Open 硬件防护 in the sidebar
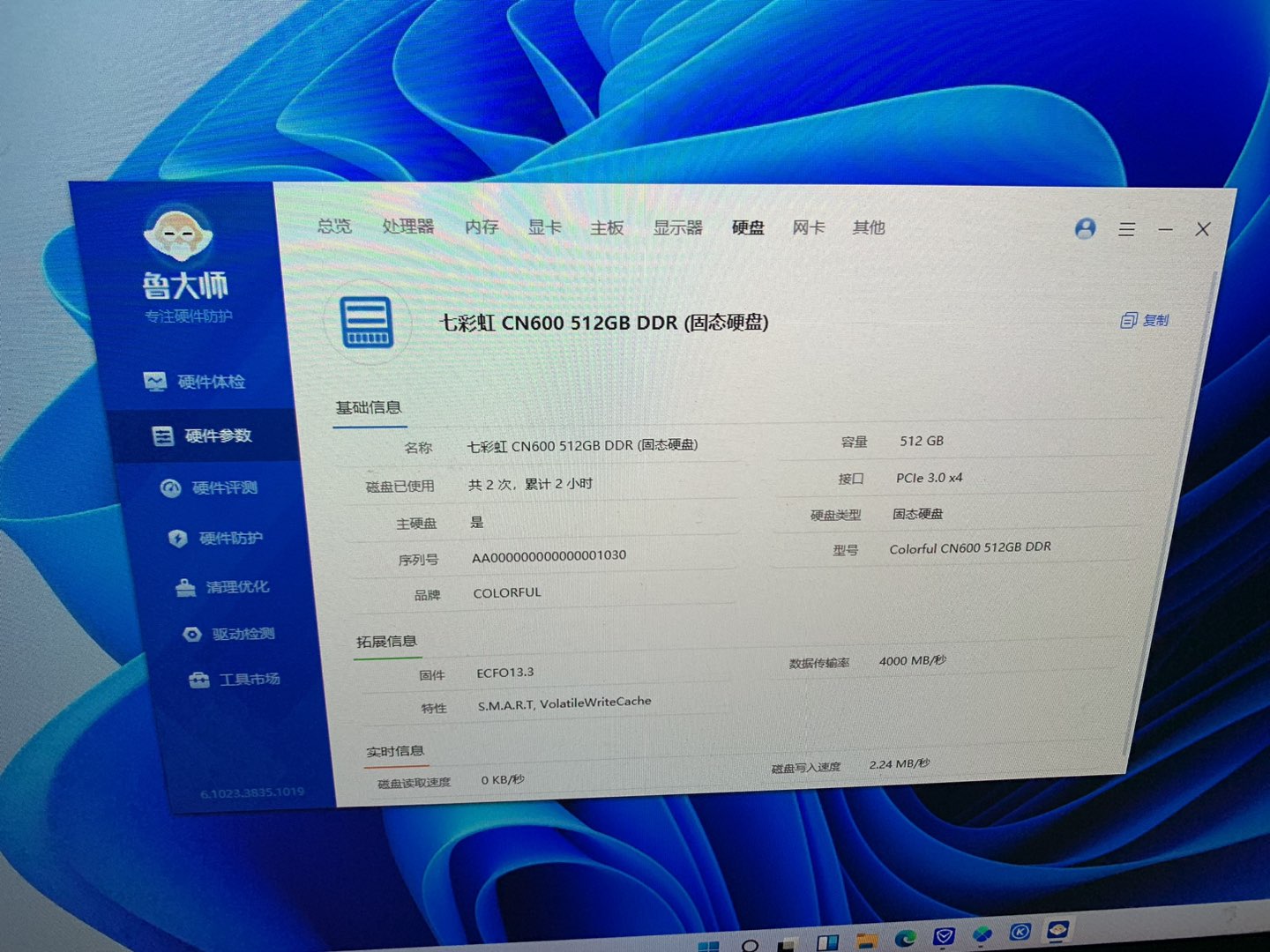The height and width of the screenshot is (952, 1270). [215, 538]
